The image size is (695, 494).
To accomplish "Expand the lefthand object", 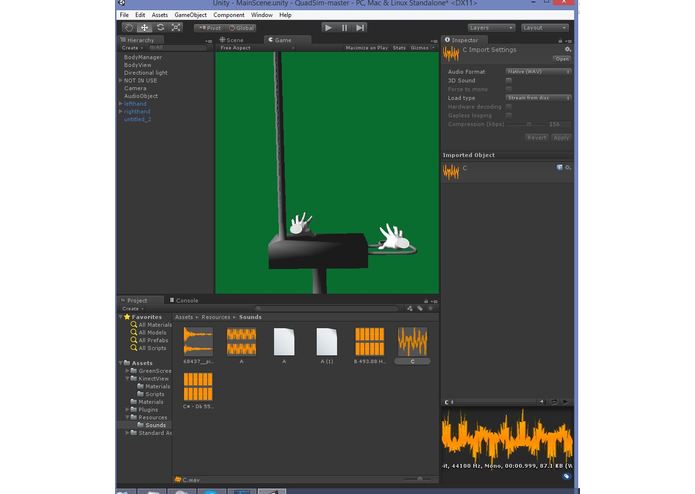I will (x=120, y=104).
